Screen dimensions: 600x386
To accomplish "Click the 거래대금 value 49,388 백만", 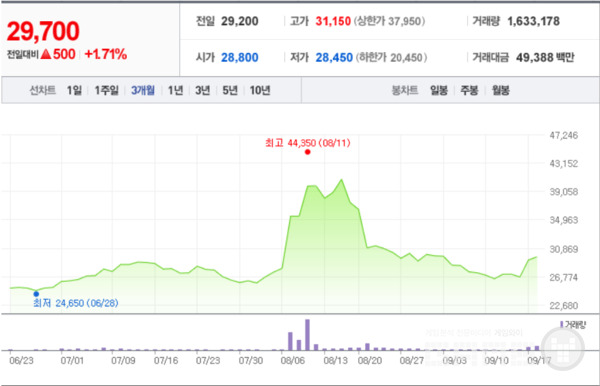I will tap(545, 57).
